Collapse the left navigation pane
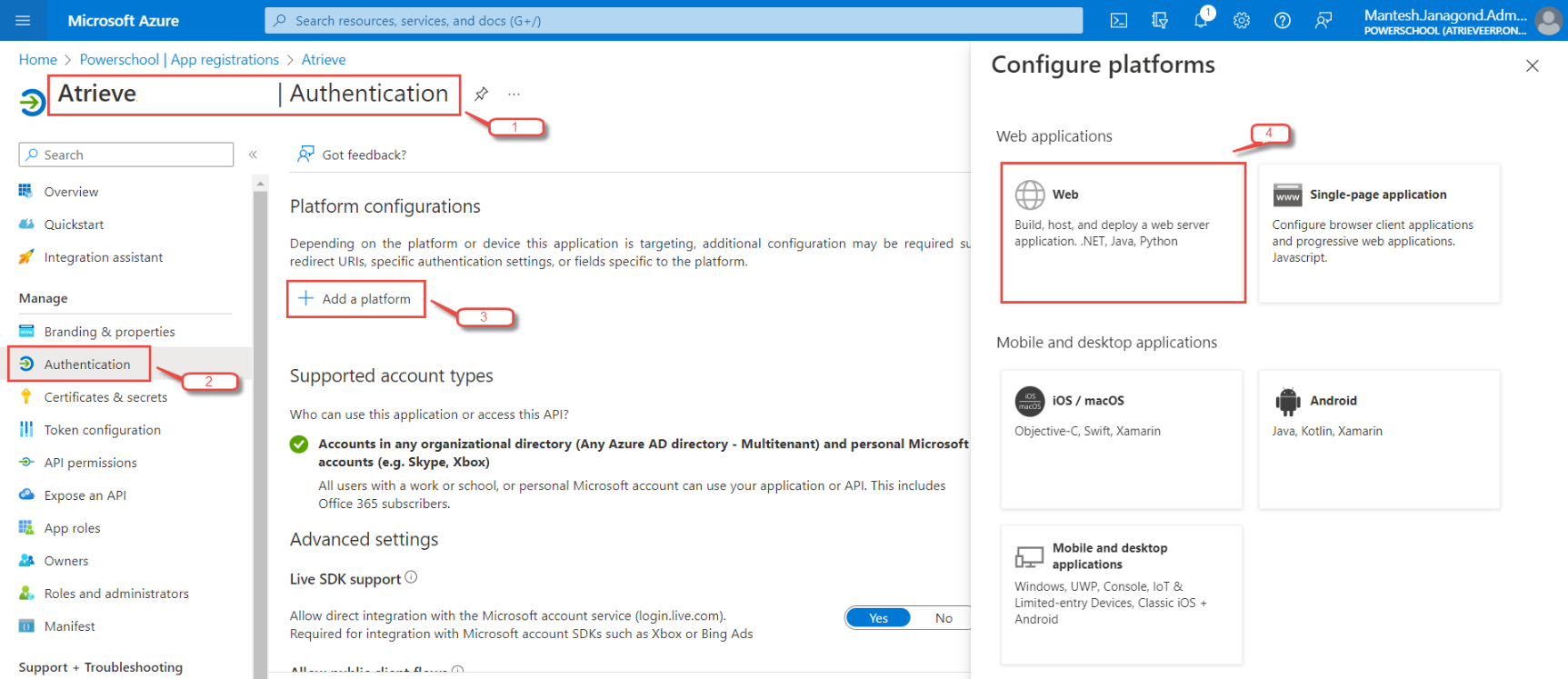 [253, 155]
